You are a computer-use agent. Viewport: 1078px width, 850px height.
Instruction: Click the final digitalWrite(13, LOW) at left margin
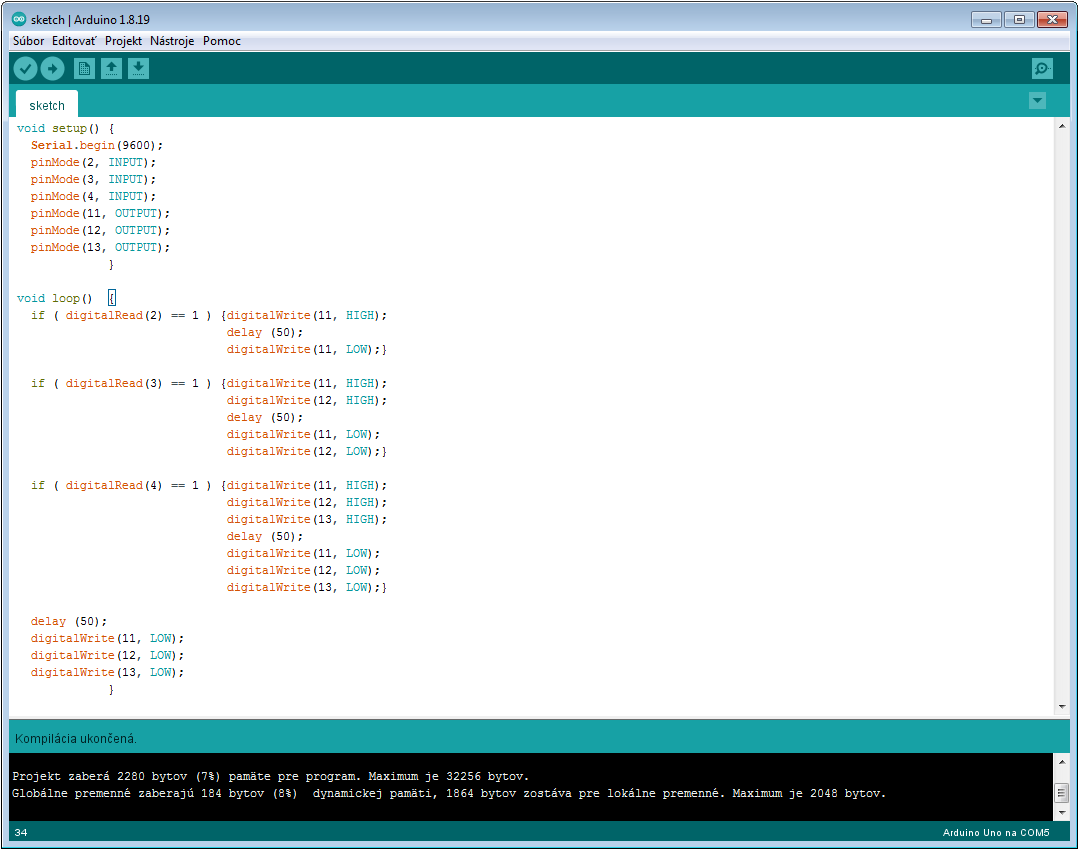107,673
